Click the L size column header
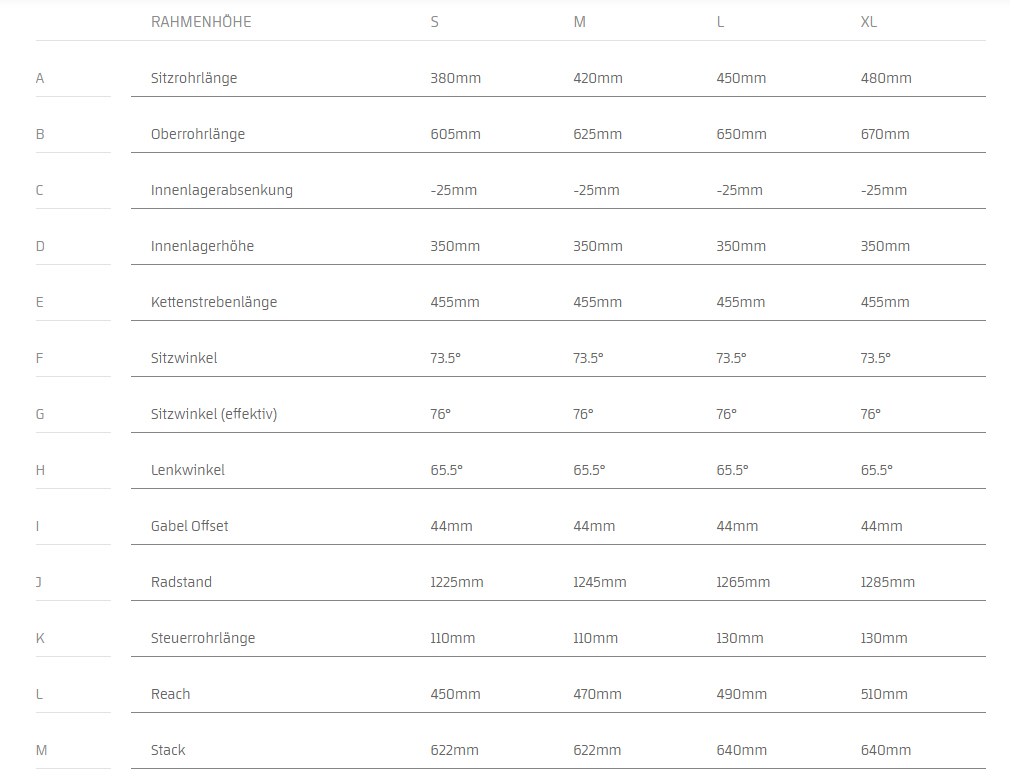1010x778 pixels. (720, 22)
